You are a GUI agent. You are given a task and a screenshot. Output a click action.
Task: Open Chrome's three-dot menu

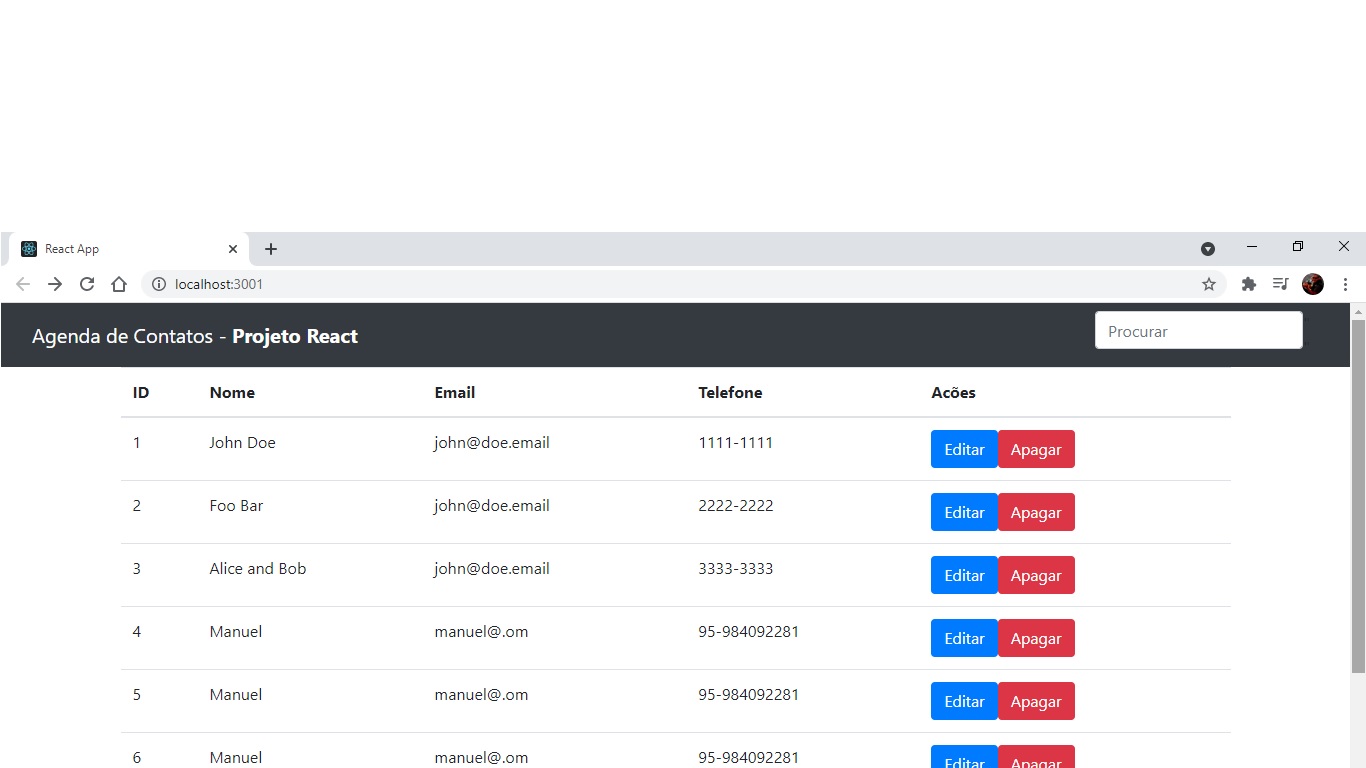1346,284
